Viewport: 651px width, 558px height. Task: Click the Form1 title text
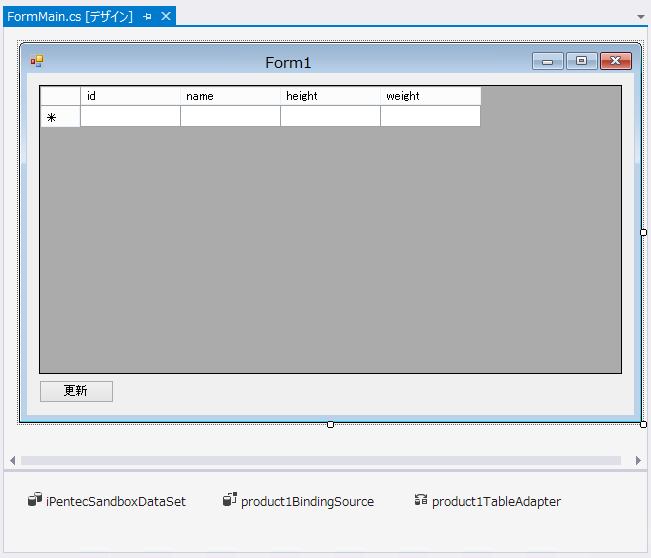[x=288, y=63]
